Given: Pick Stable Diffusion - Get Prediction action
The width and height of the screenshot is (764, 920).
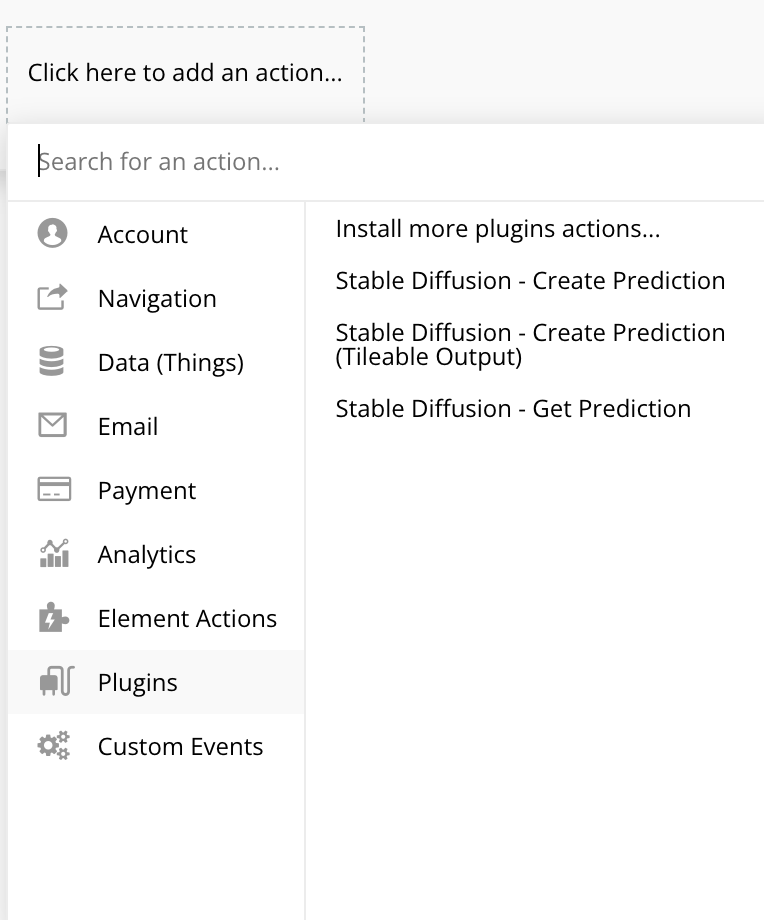Looking at the screenshot, I should [513, 409].
